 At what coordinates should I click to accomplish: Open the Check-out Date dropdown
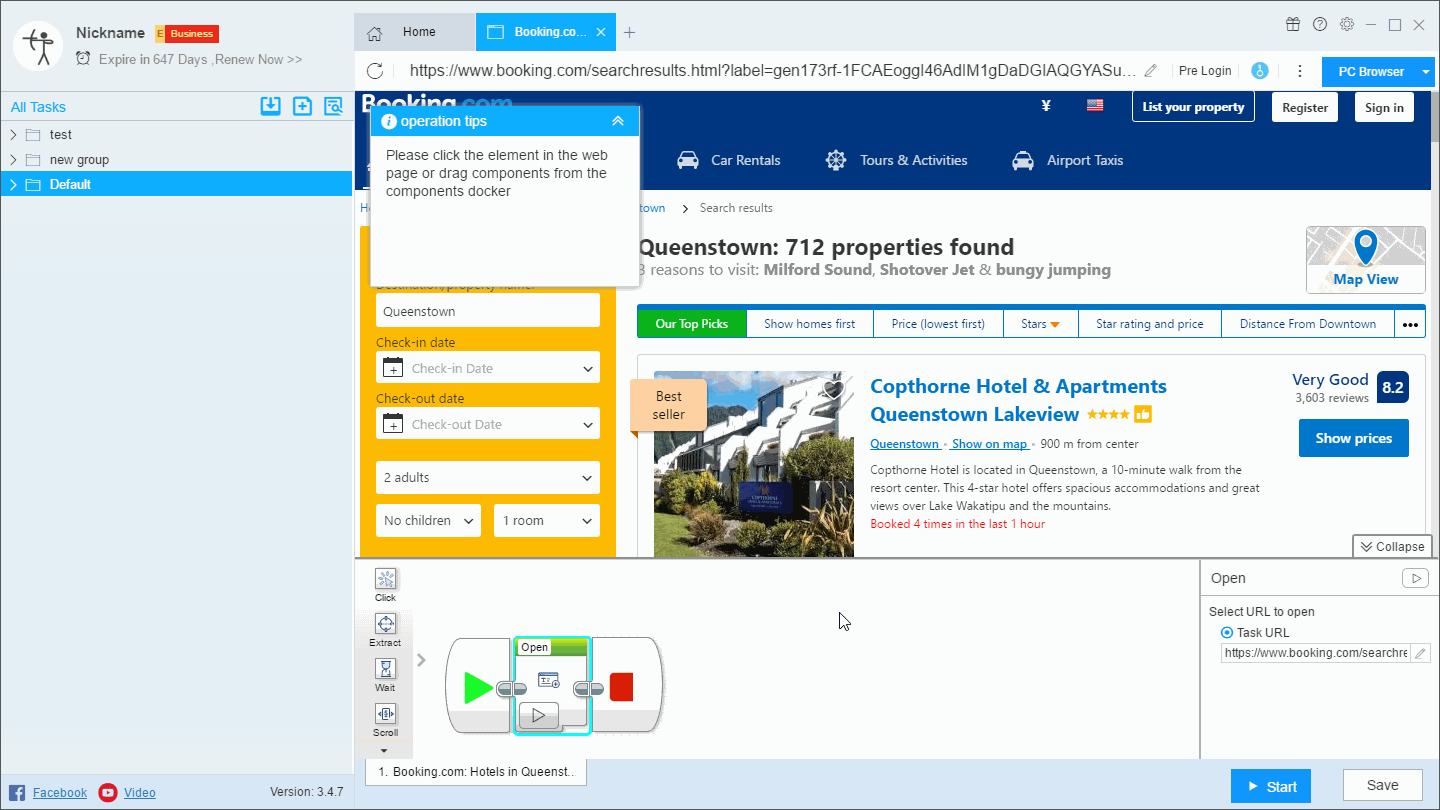[x=488, y=424]
